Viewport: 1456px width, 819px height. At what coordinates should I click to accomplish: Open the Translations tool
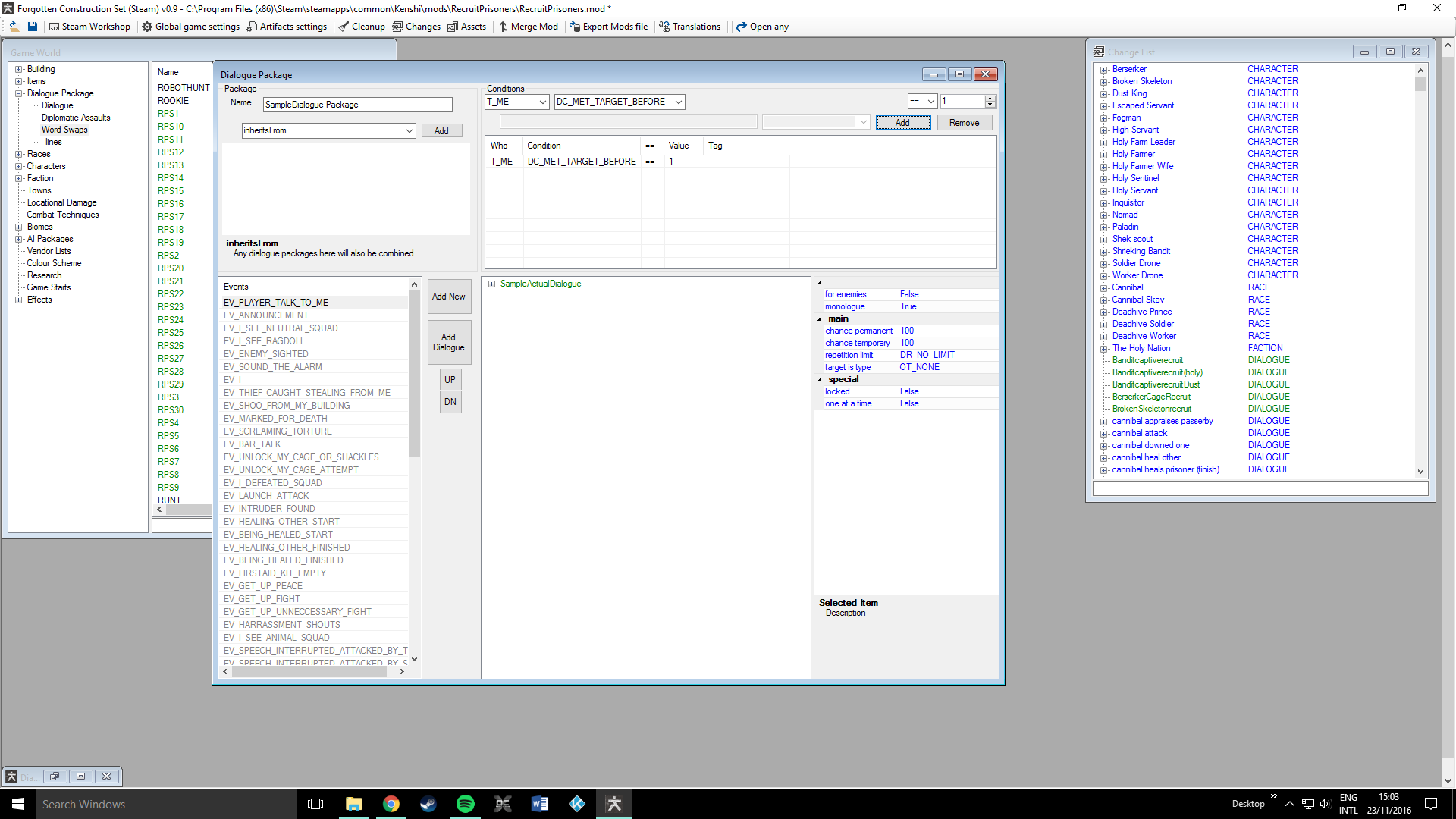coord(689,27)
